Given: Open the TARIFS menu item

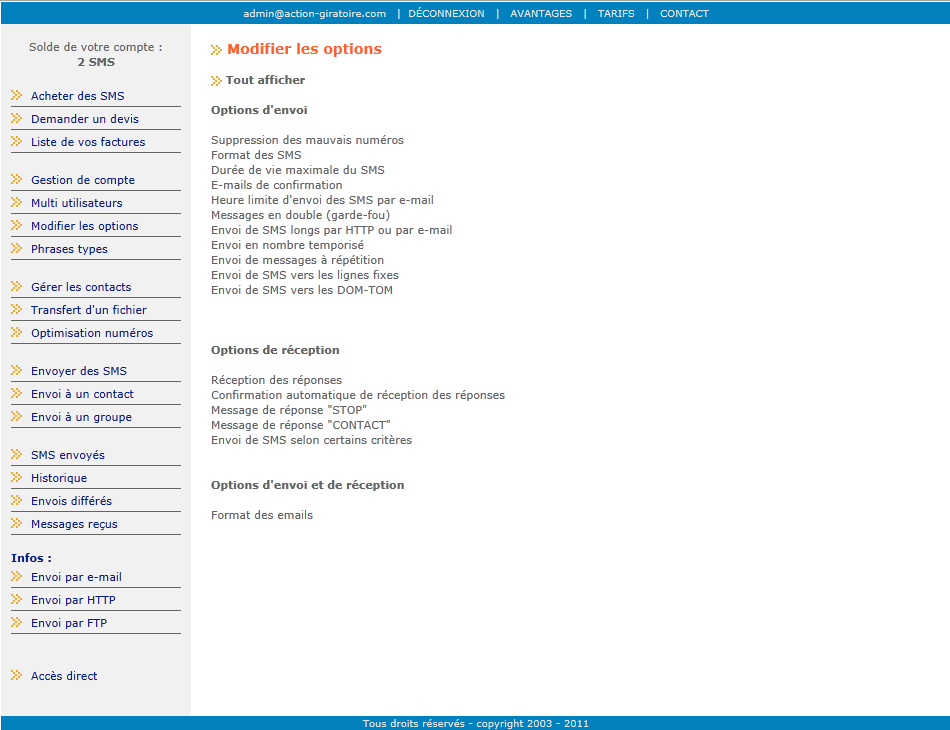Looking at the screenshot, I should click(x=616, y=13).
